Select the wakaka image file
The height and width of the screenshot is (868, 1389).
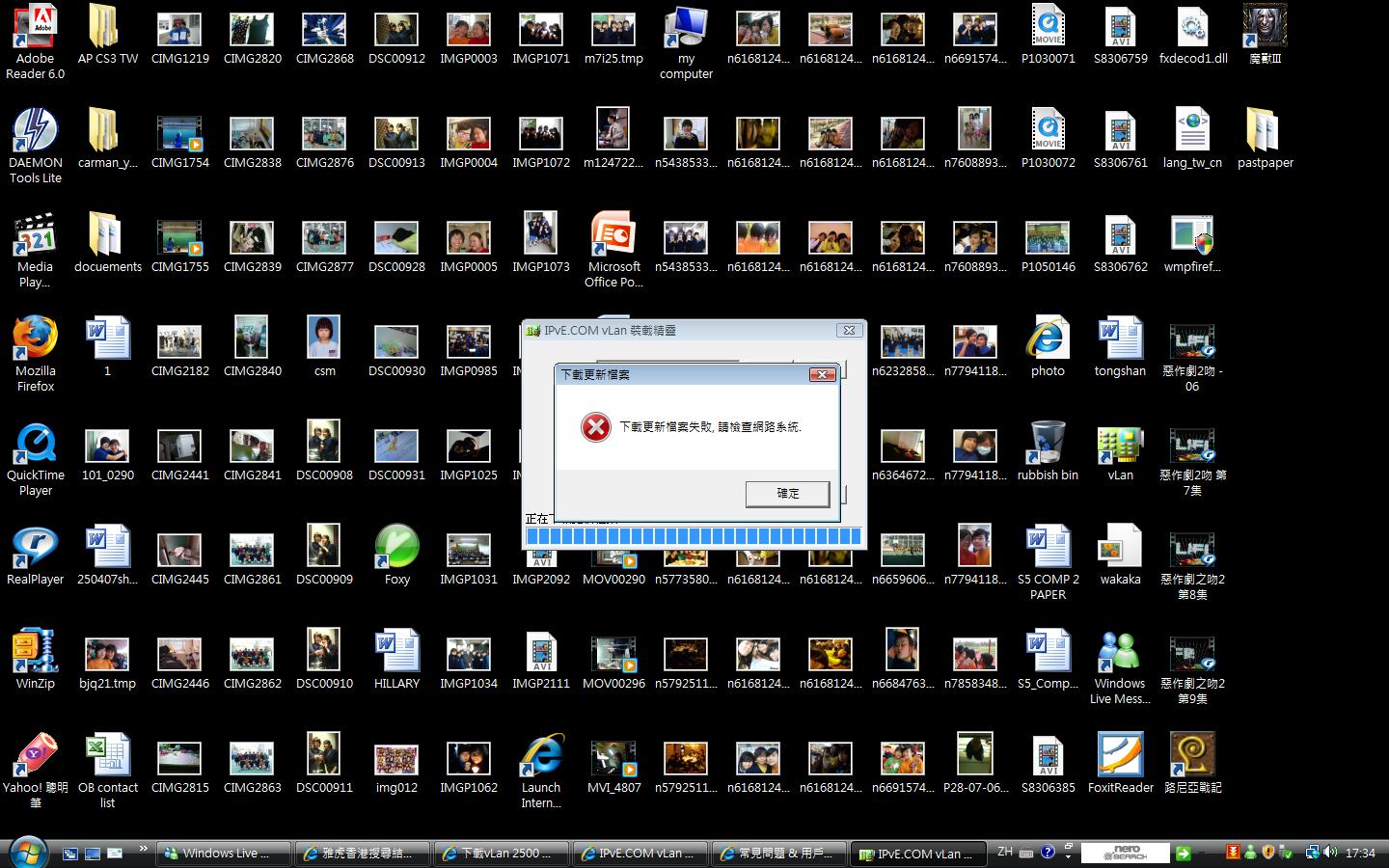tap(1121, 556)
